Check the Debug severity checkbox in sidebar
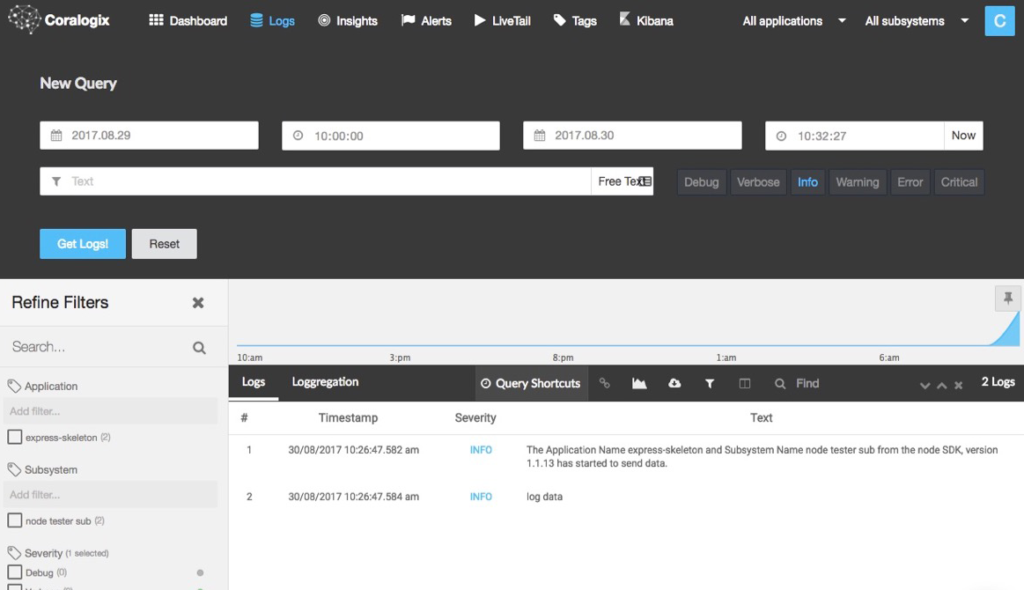The height and width of the screenshot is (590, 1024). pyautogui.click(x=14, y=572)
